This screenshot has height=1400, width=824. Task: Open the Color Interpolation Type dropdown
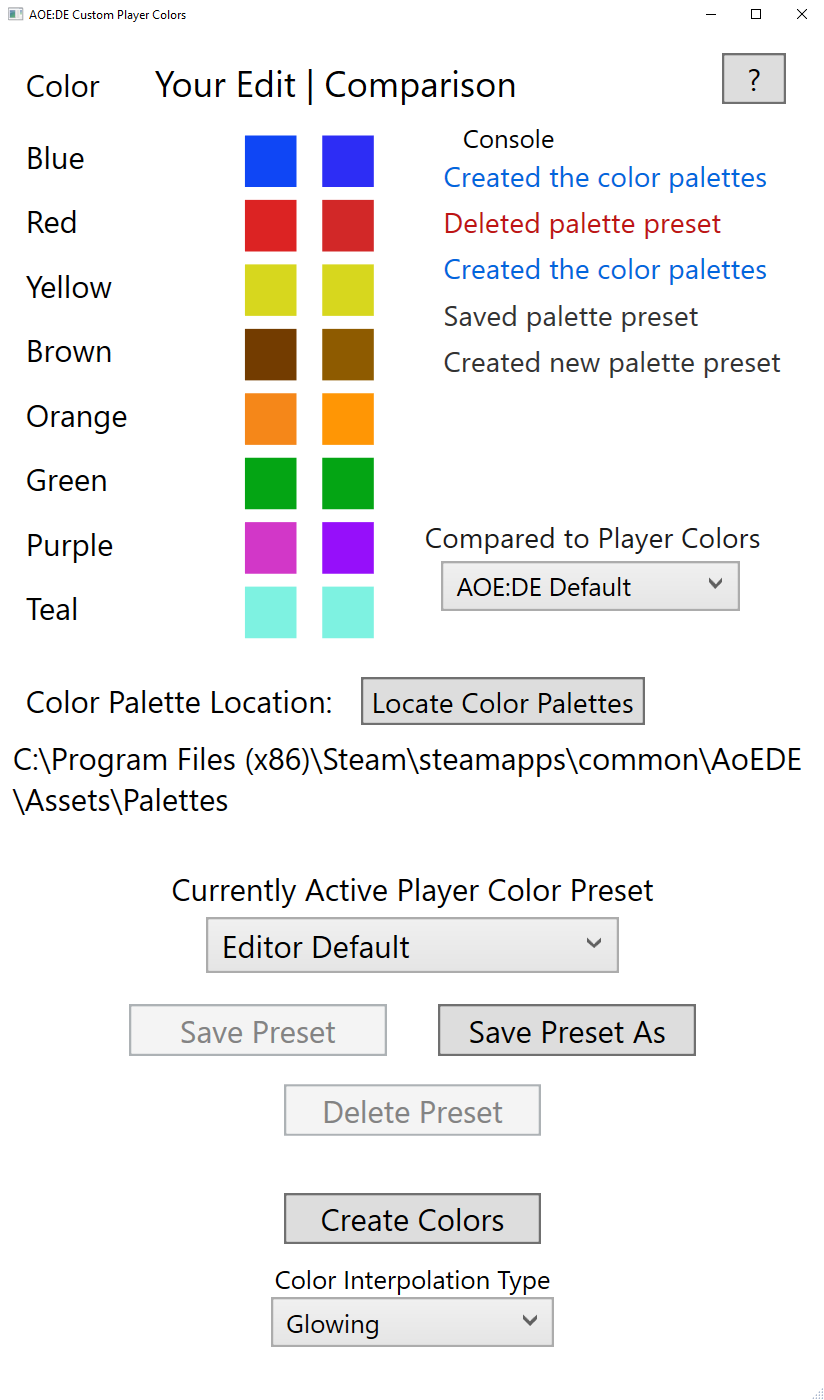click(x=412, y=1322)
